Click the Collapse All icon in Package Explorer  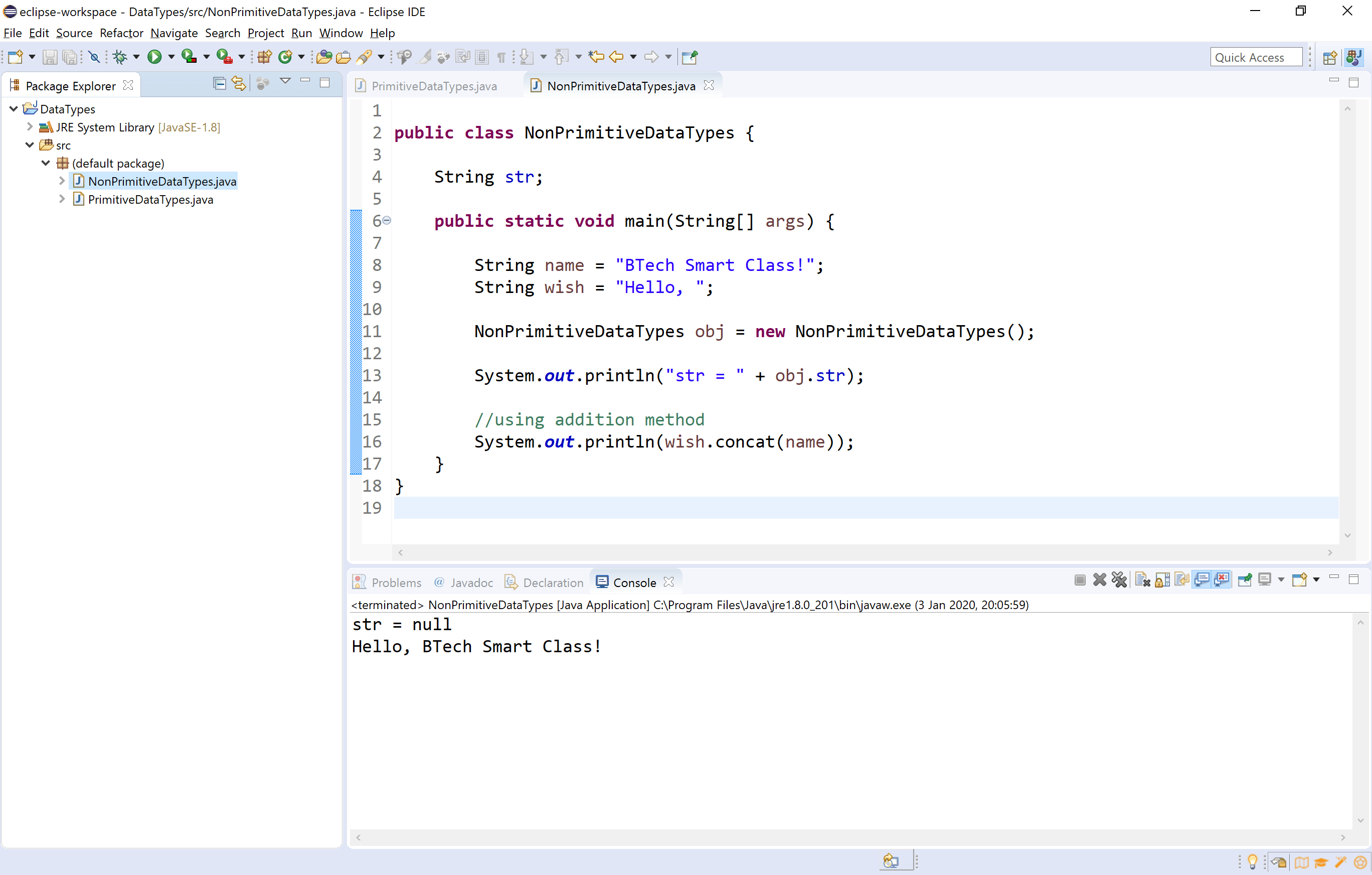(x=219, y=84)
